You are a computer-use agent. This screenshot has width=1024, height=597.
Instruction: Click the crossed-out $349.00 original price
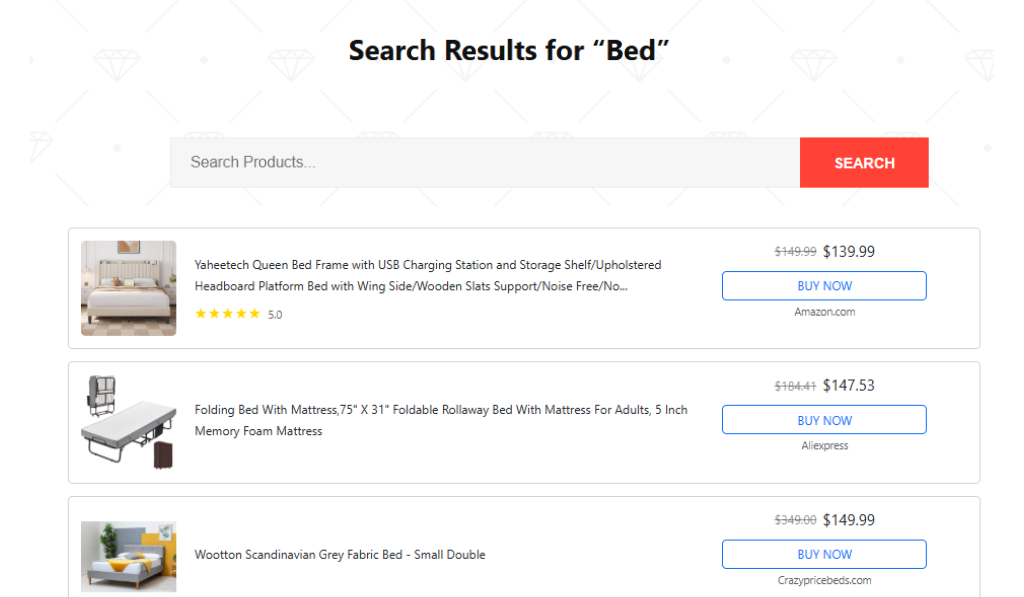click(x=795, y=519)
